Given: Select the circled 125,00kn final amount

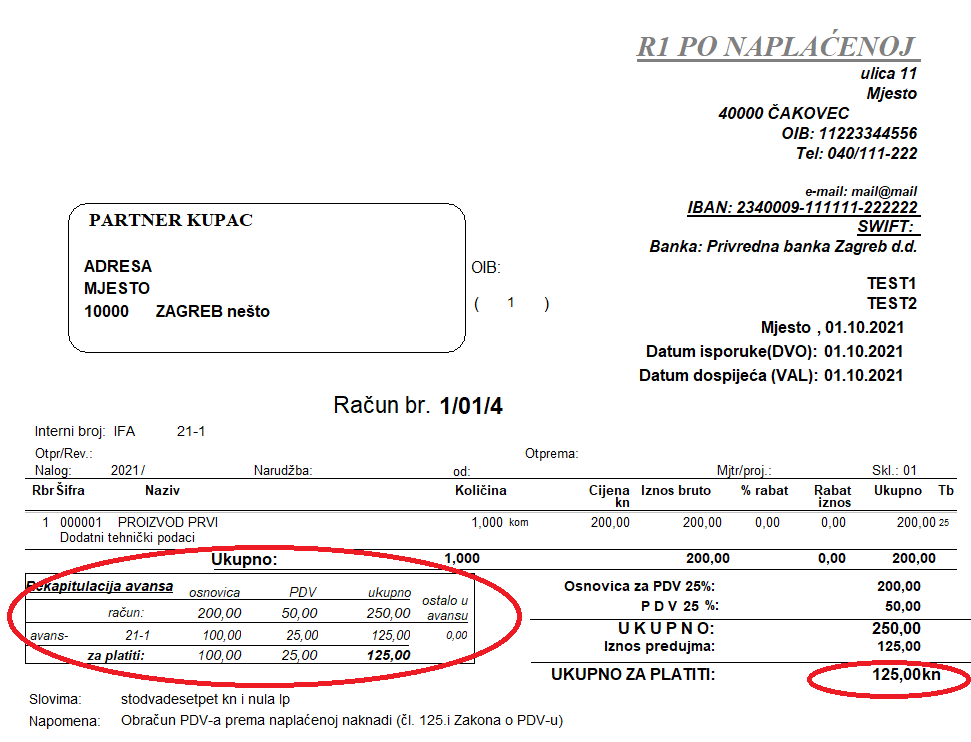Looking at the screenshot, I should point(892,676).
